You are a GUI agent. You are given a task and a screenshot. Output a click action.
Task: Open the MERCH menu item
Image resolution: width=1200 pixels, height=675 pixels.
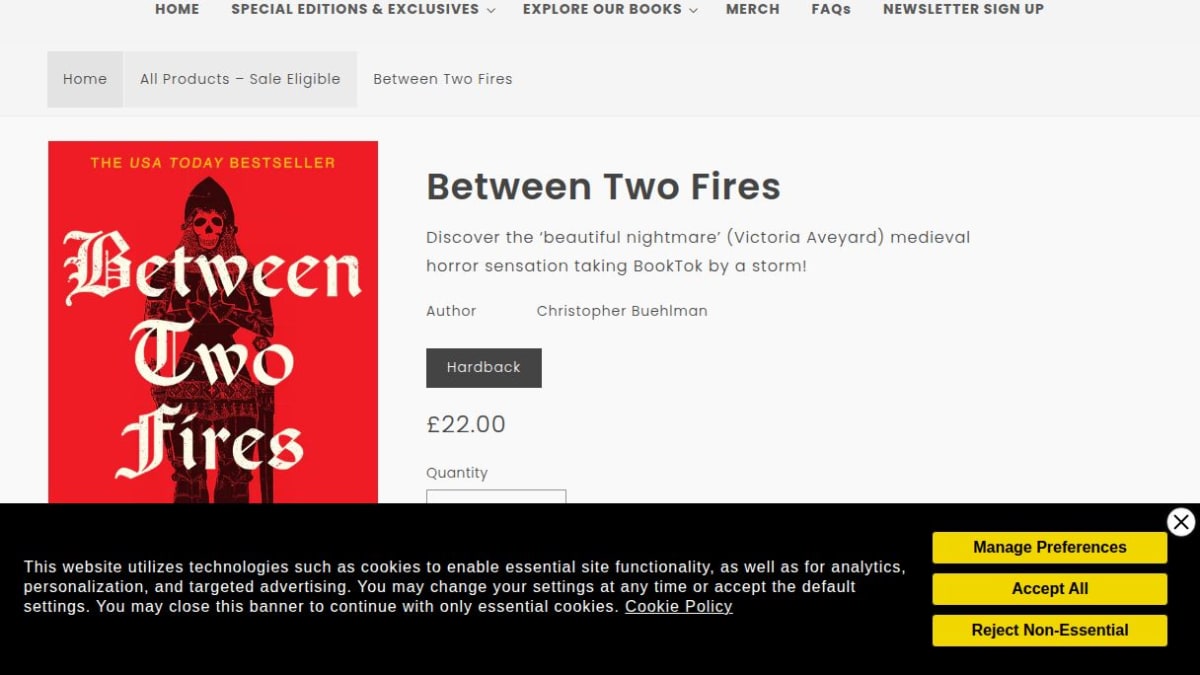[753, 9]
